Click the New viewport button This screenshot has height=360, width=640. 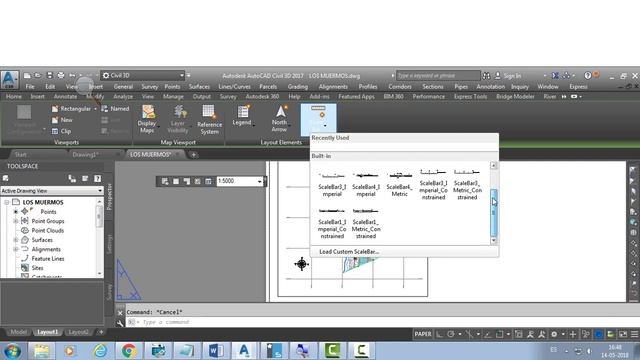coord(62,120)
